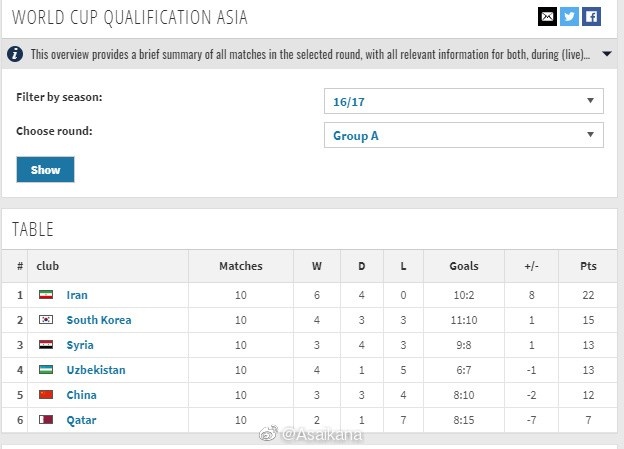Screen dimensions: 624x449
Task: Select South Korea's goals value 11:10
Action: (464, 320)
